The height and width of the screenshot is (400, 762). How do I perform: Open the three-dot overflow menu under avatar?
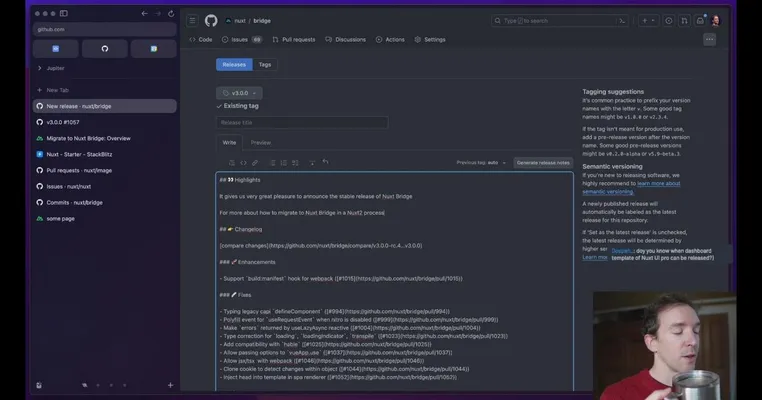710,39
